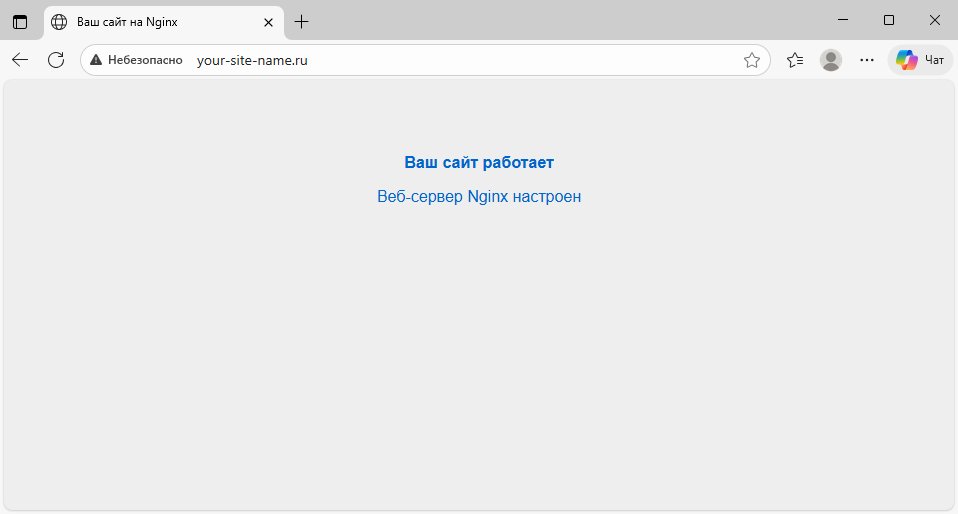Click the text "Веб-сервер Nginx настроен"

479,197
